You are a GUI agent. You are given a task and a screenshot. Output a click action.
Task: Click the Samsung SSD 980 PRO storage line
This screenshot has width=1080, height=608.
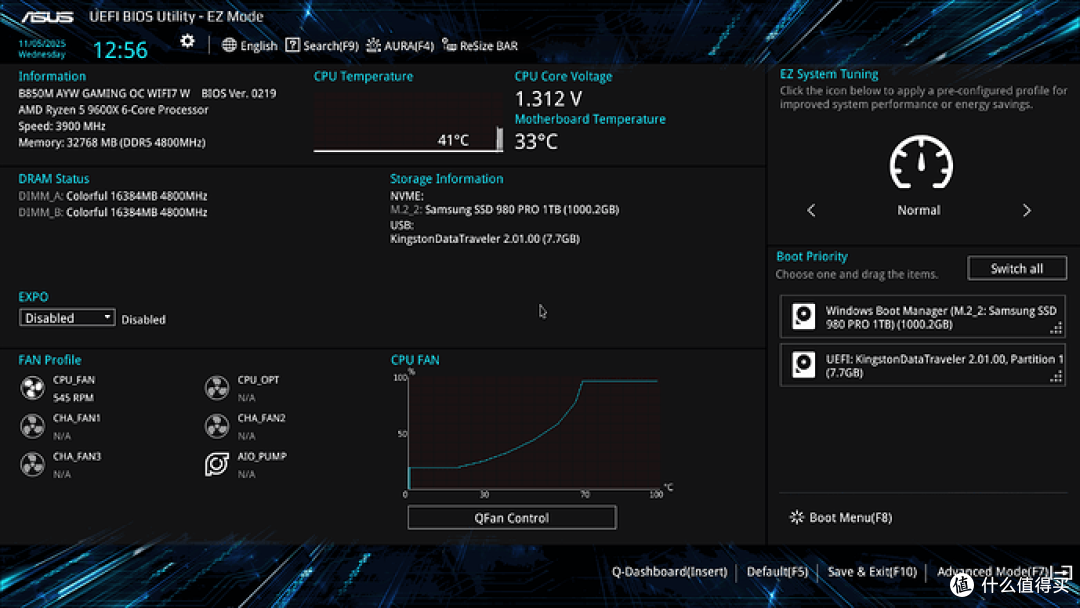[x=504, y=209]
